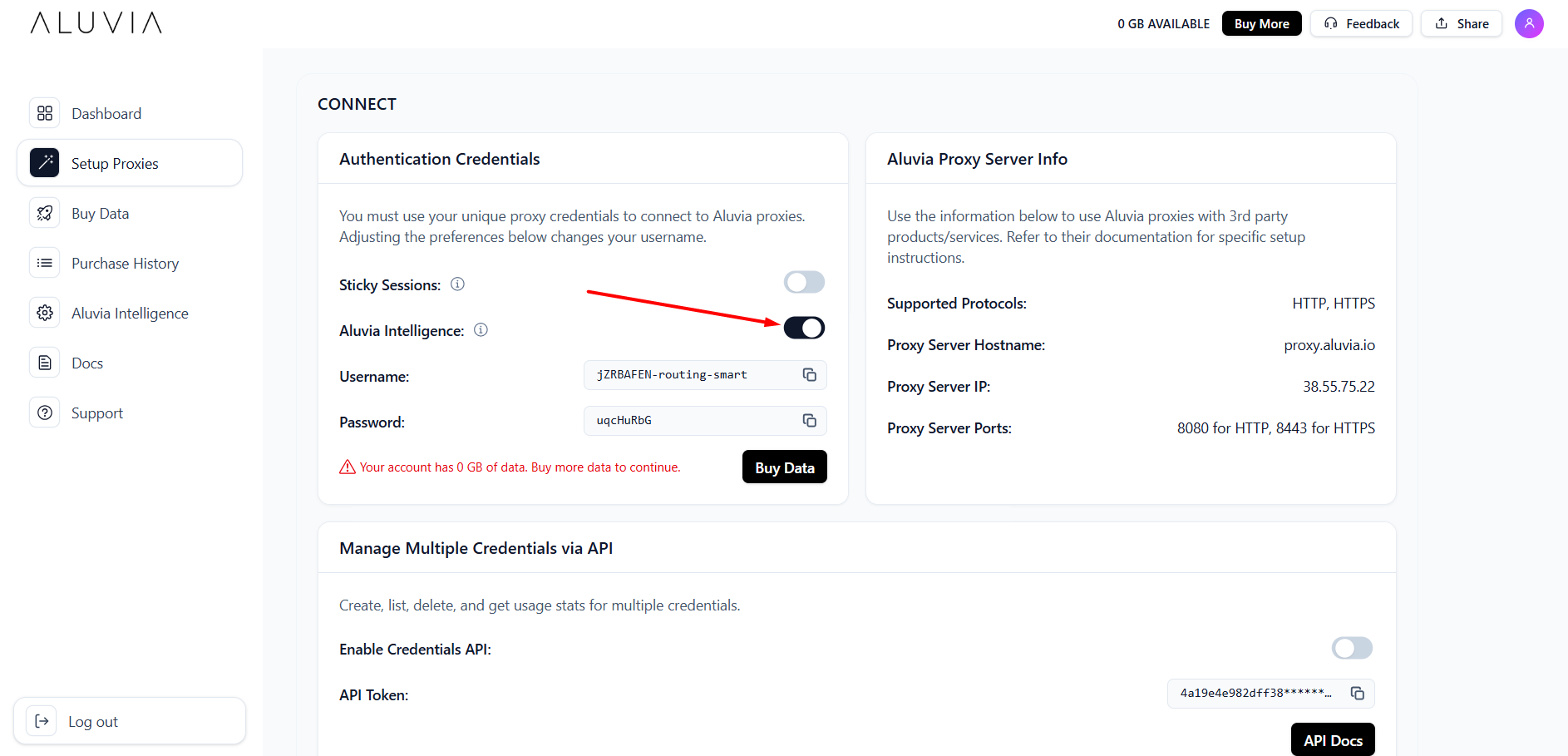The image size is (1568, 756).
Task: Open Purchase History via the list icon
Action: (x=45, y=263)
